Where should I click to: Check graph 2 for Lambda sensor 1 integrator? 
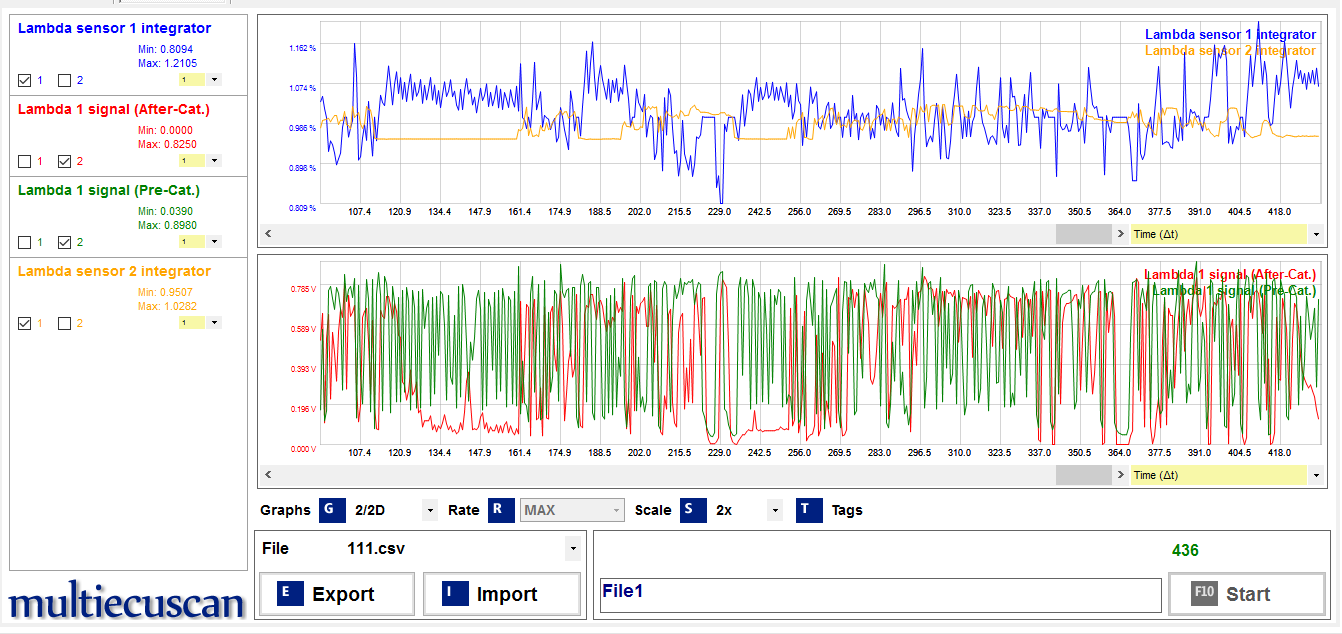tap(64, 80)
